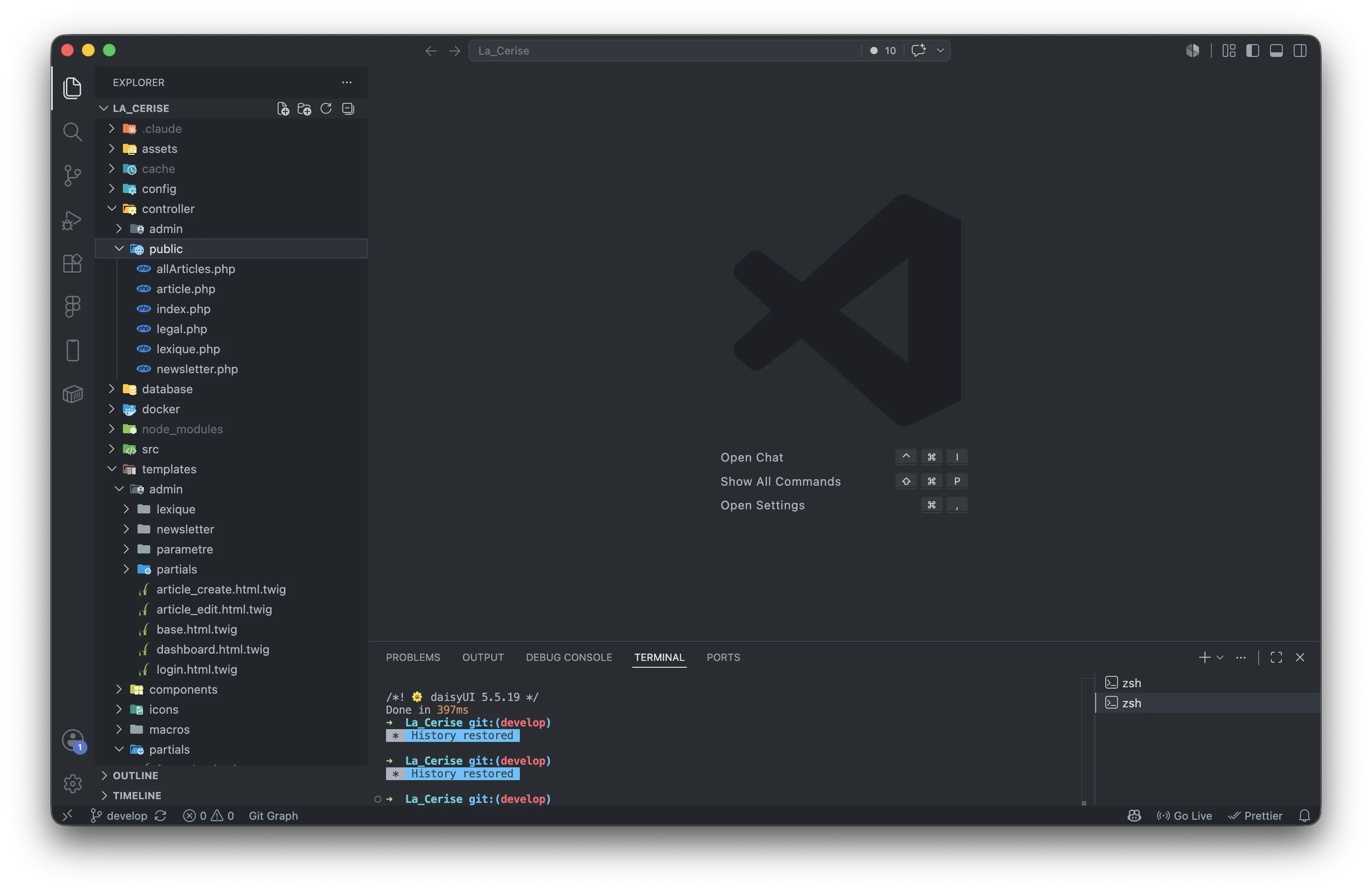Open the Figma view in activity bar
Screen dimensions: 1372x893
72,307
